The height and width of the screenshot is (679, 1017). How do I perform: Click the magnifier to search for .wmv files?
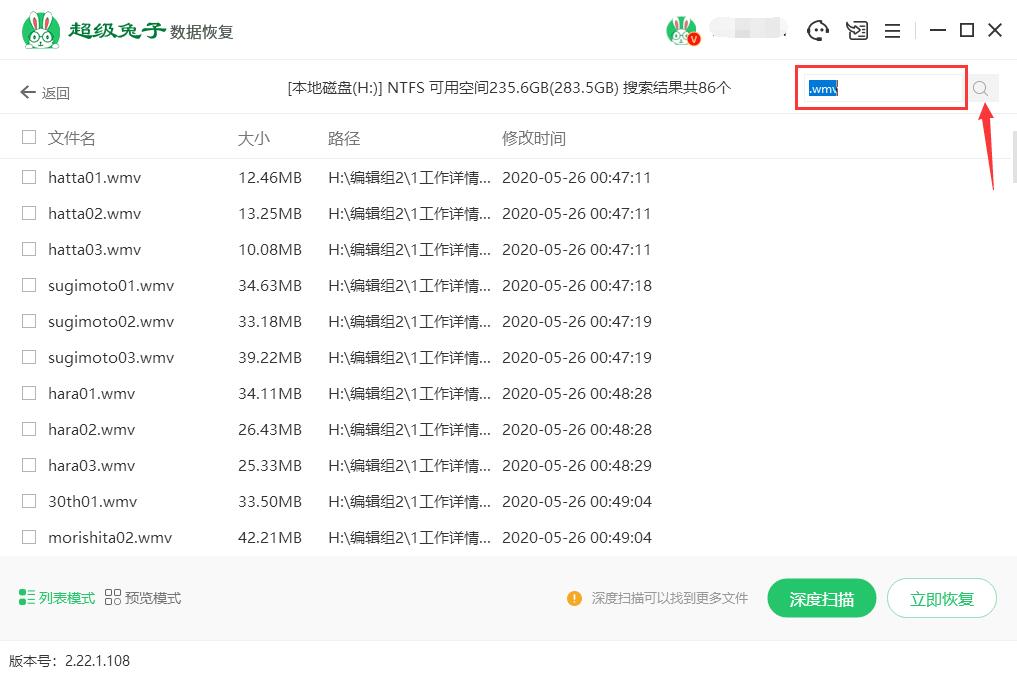(980, 88)
